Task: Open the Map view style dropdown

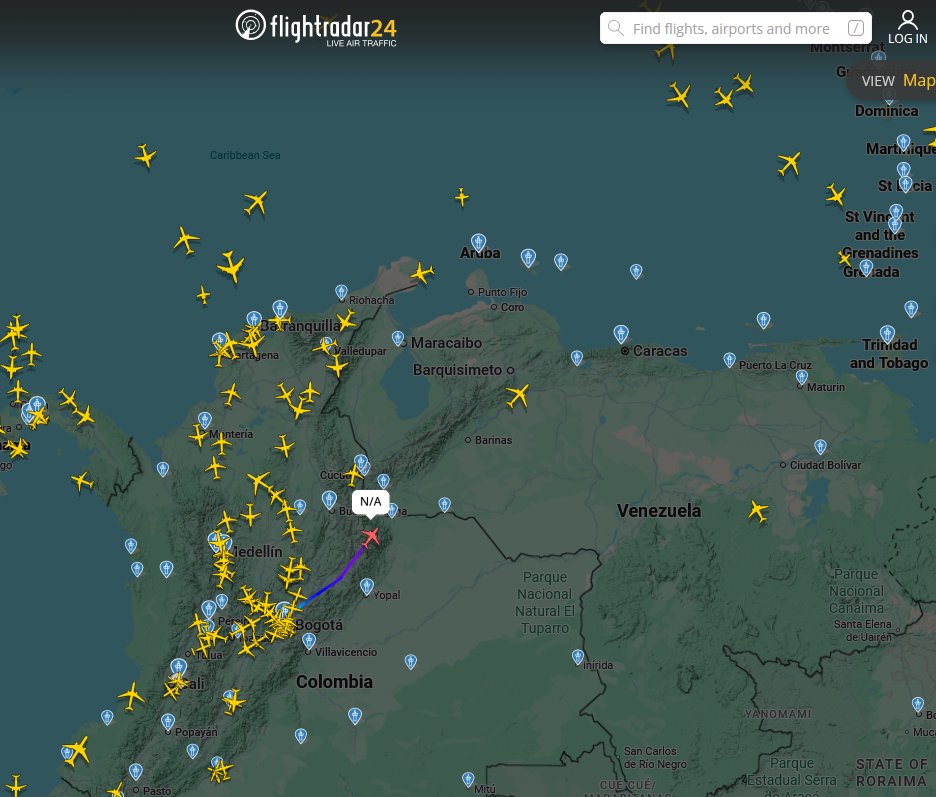Action: (x=918, y=80)
